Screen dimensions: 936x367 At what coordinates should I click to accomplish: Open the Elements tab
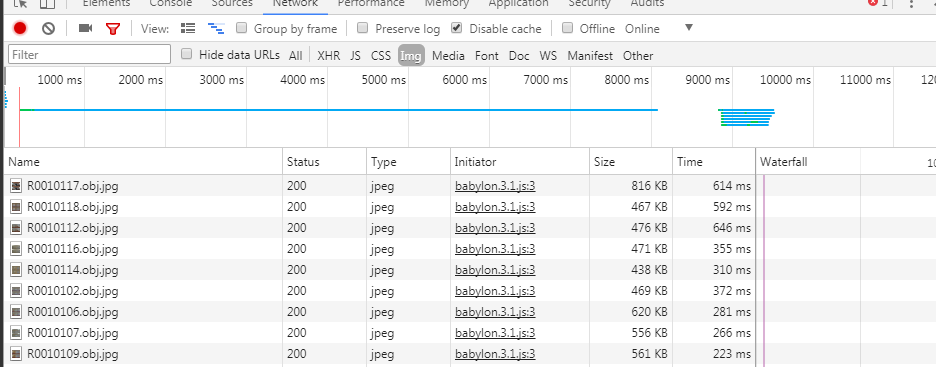click(x=106, y=4)
